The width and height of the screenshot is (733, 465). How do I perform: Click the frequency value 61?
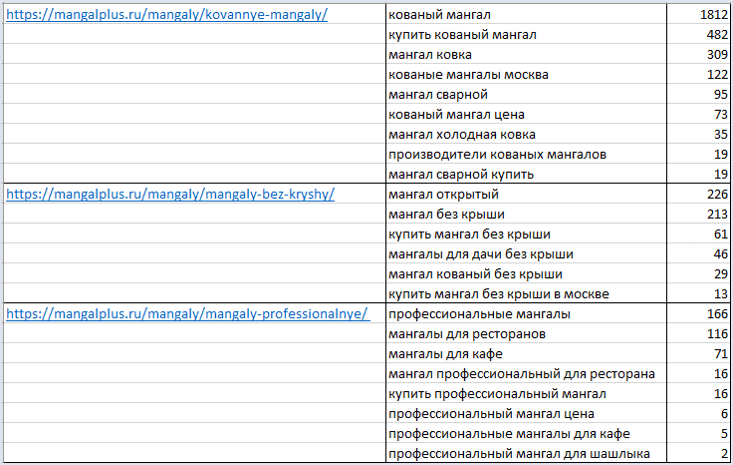tap(721, 234)
